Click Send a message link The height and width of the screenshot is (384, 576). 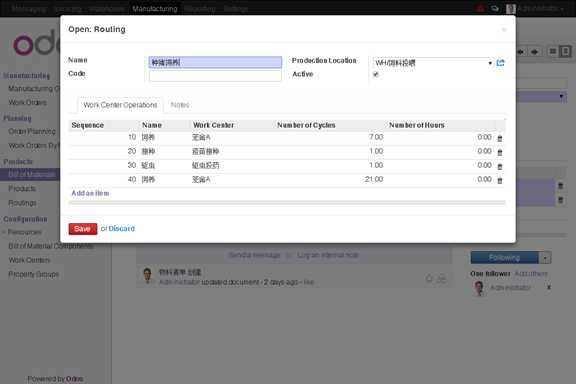point(254,255)
